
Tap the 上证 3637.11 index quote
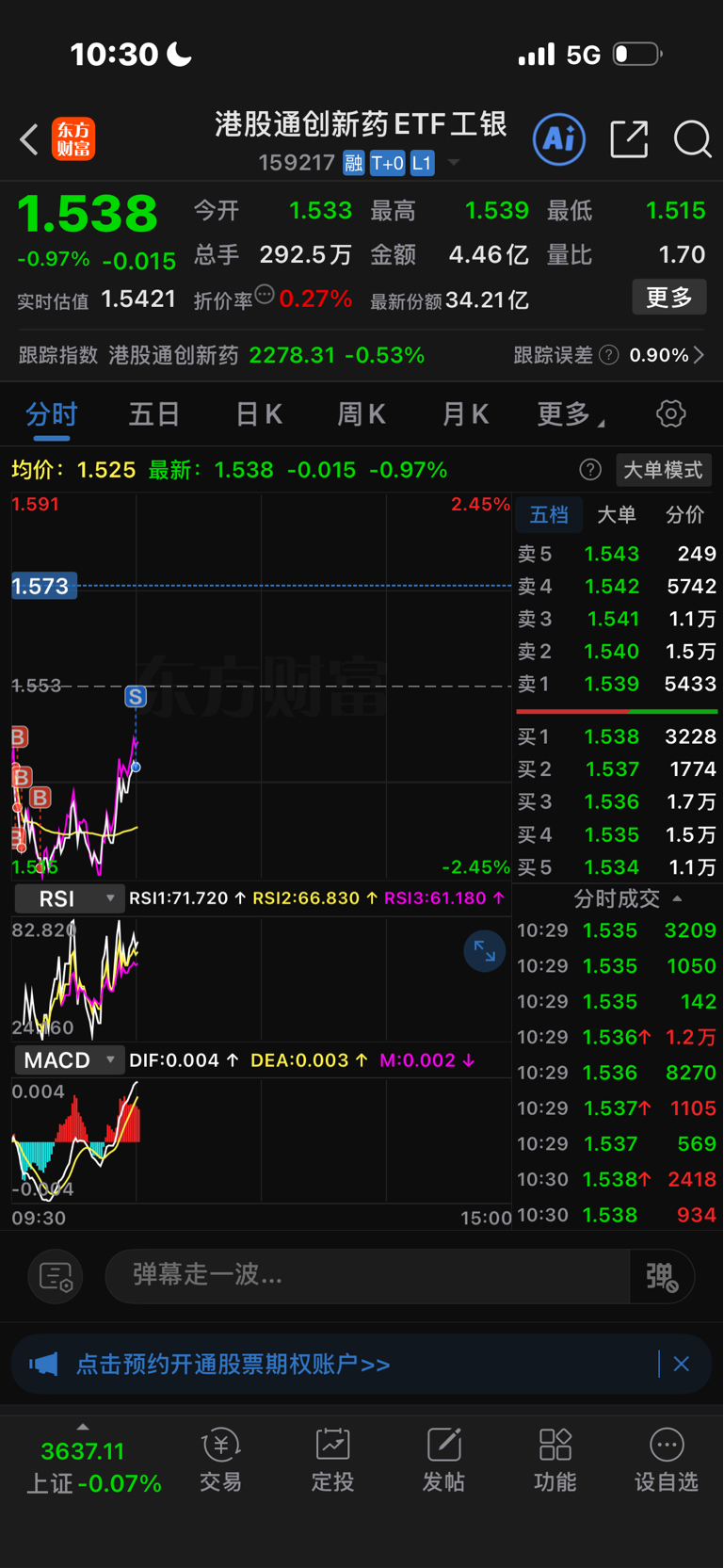tap(93, 1466)
